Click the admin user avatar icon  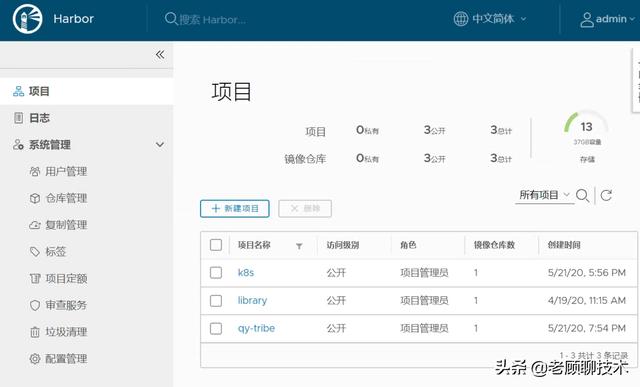(x=587, y=19)
